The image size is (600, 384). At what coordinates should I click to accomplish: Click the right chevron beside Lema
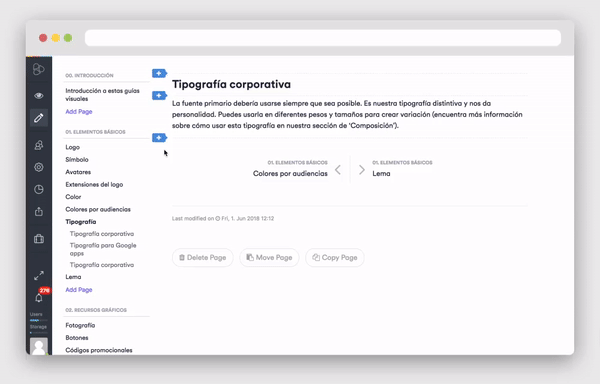click(x=362, y=169)
